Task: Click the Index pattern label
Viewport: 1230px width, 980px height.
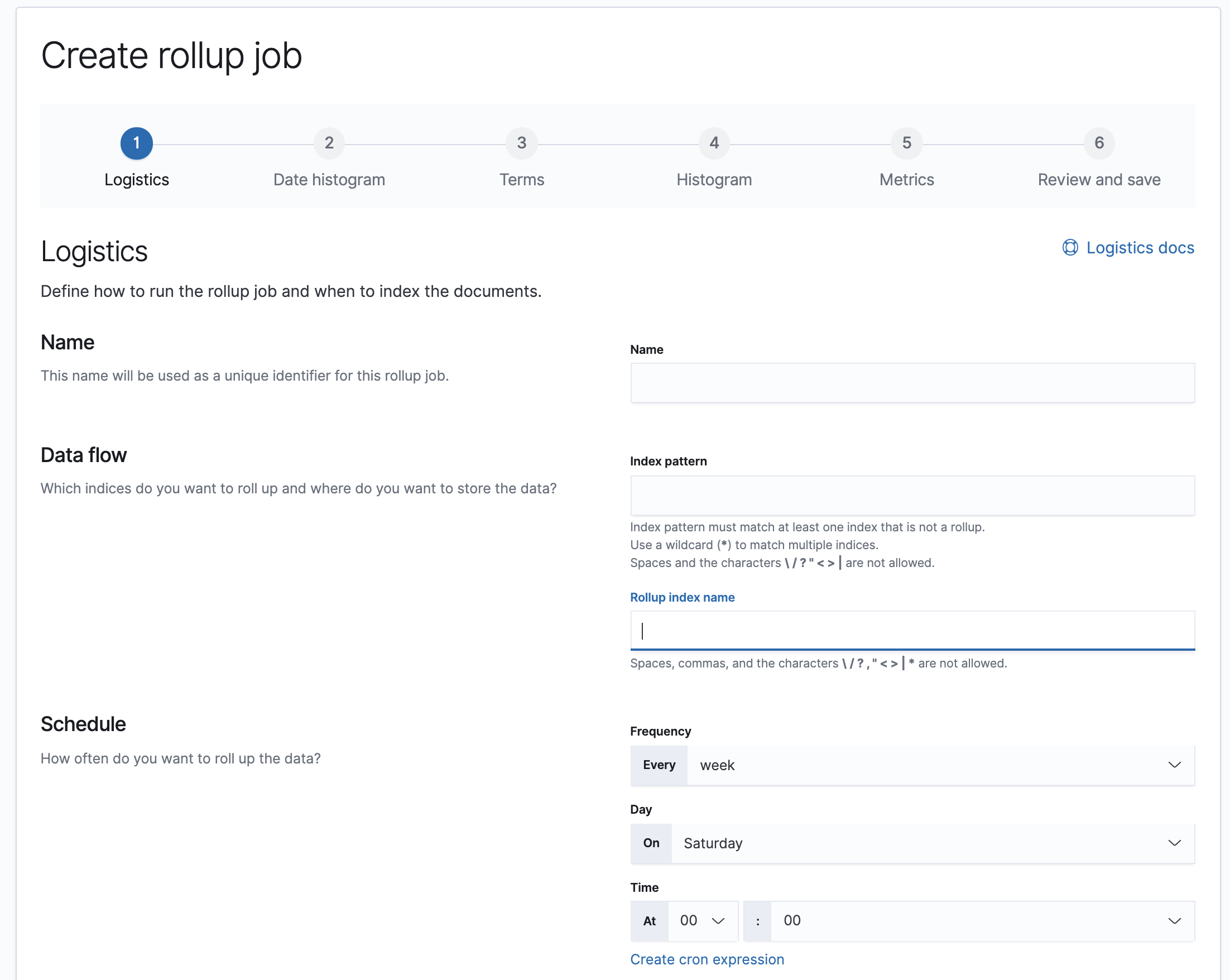Action: 668,461
